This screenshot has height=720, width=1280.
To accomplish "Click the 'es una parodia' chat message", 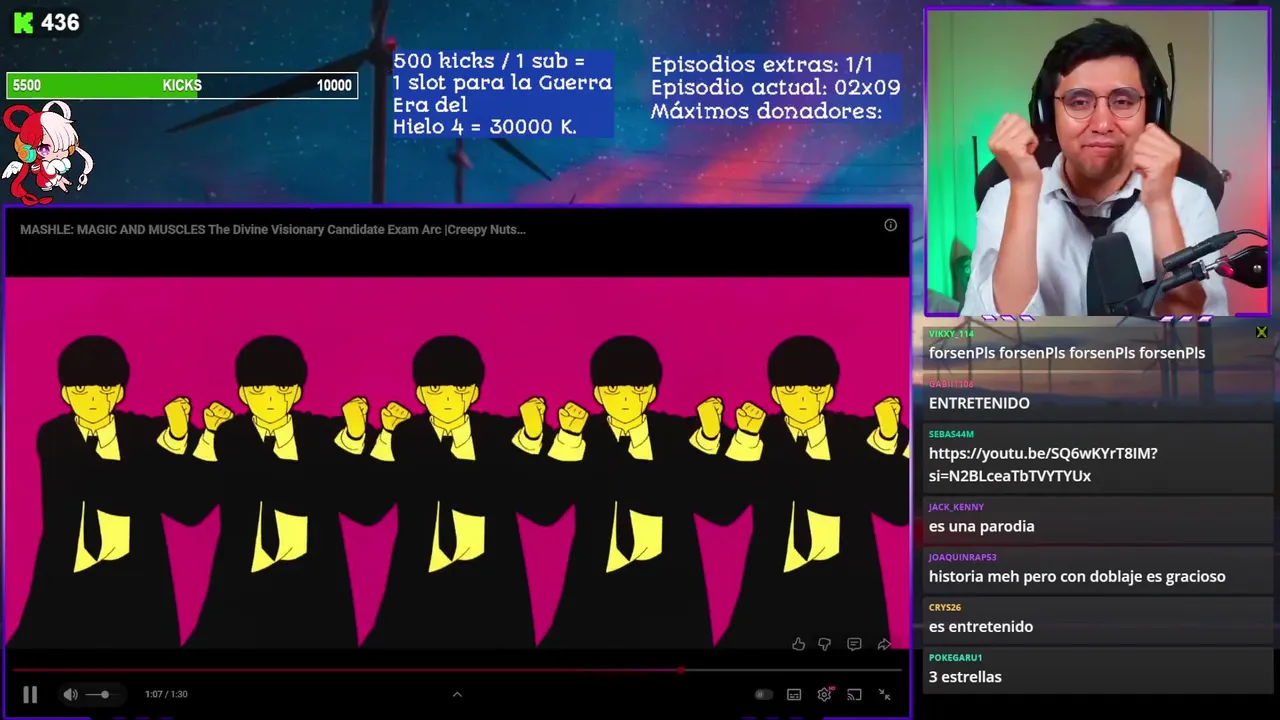I will pyautogui.click(x=982, y=526).
